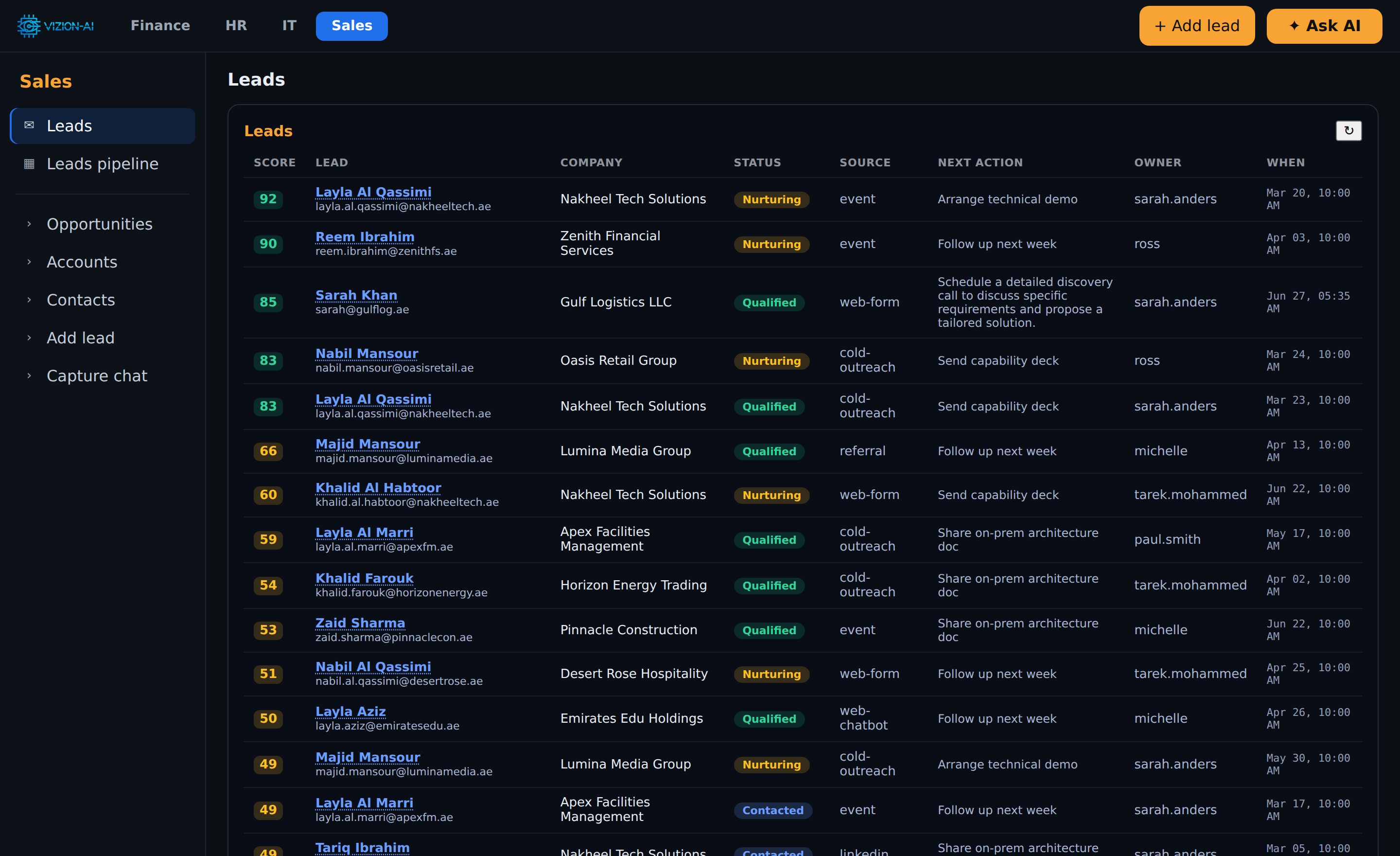The image size is (1400, 856).
Task: Expand the Add lead sidebar chevron
Action: (x=29, y=338)
